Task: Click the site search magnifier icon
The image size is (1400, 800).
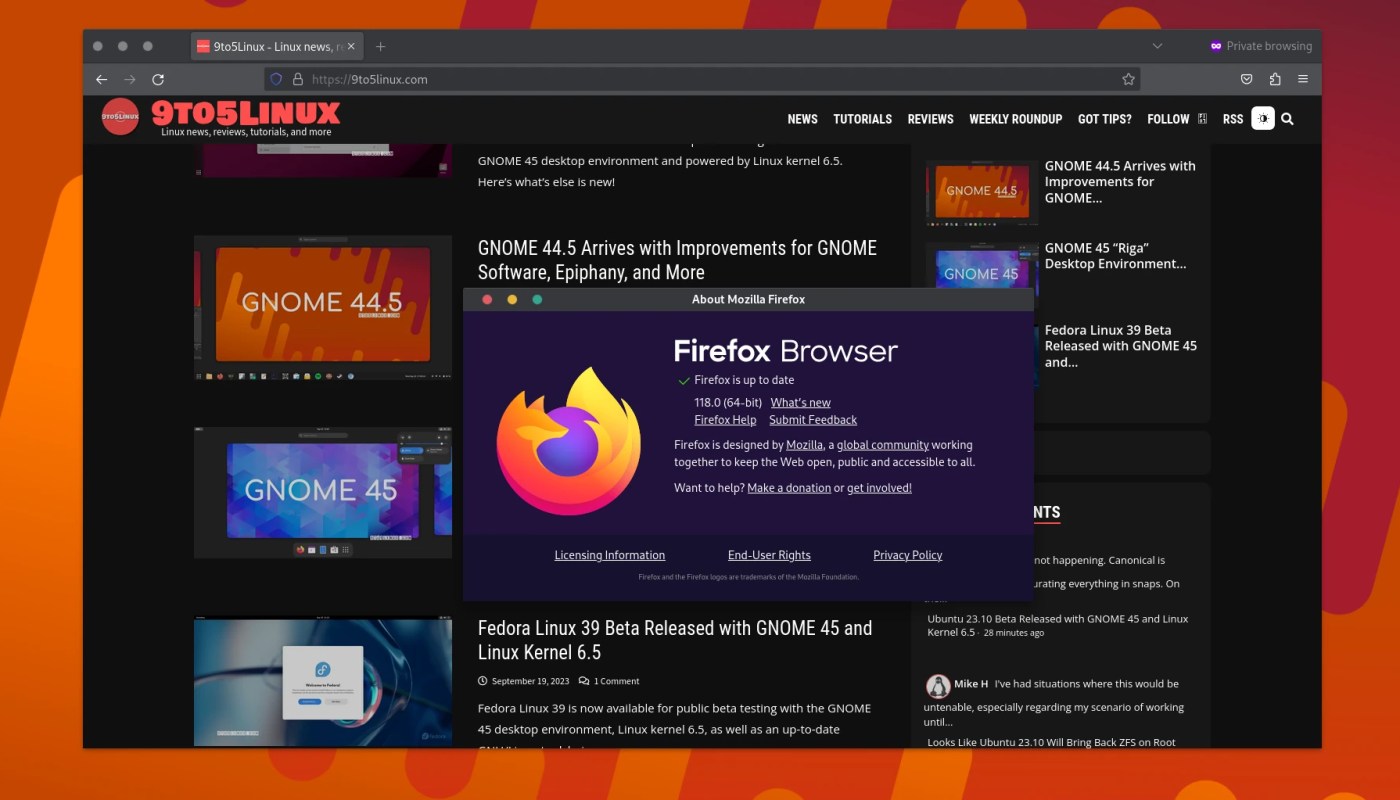Action: 1287,119
